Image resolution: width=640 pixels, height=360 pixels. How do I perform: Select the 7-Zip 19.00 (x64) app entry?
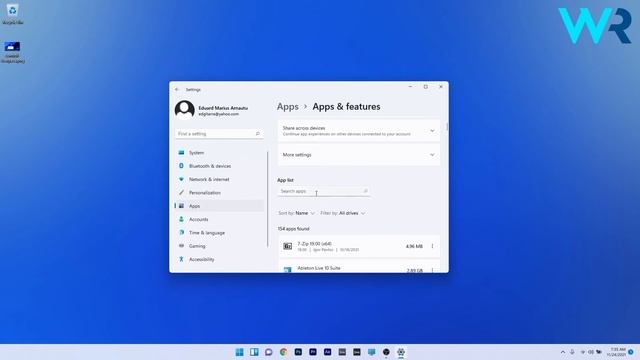click(x=359, y=246)
